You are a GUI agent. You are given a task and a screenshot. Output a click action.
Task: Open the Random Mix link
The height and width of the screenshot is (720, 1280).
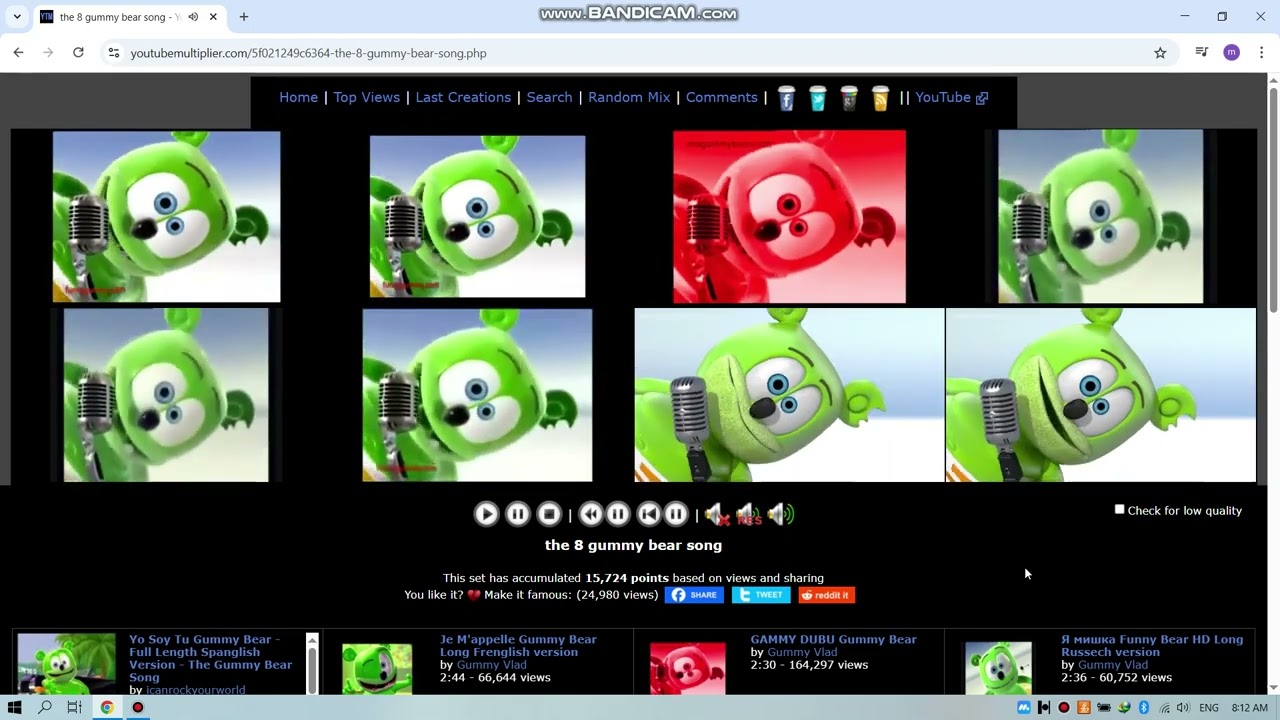click(629, 97)
